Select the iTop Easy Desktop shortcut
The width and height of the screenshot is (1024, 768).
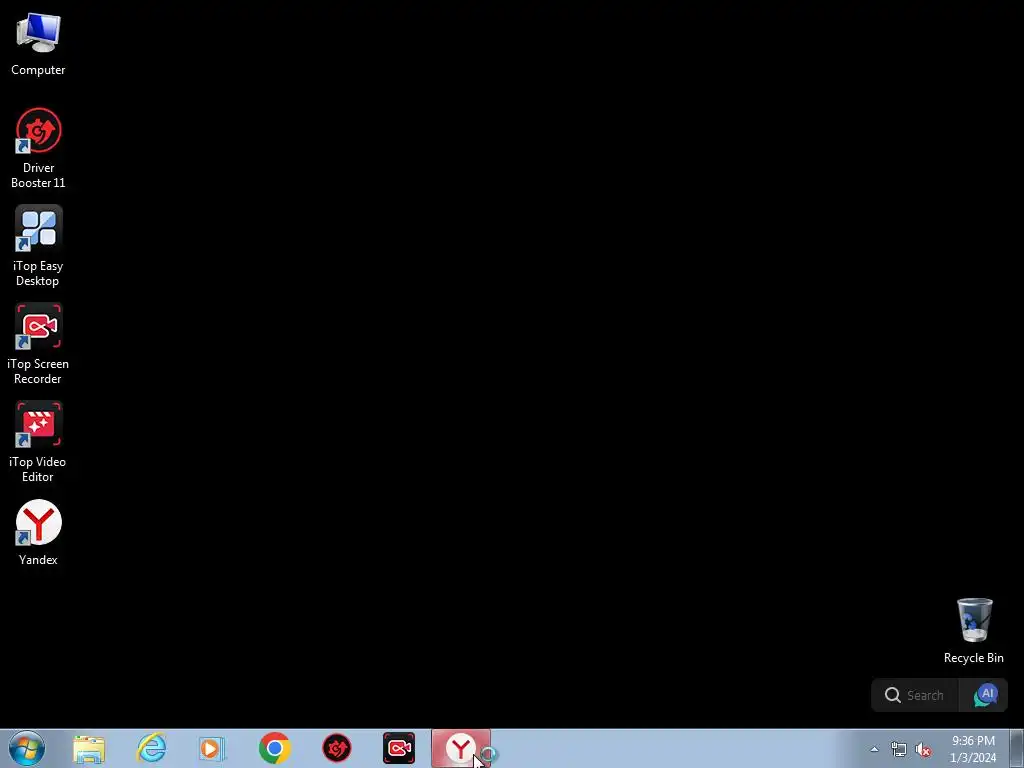[38, 246]
